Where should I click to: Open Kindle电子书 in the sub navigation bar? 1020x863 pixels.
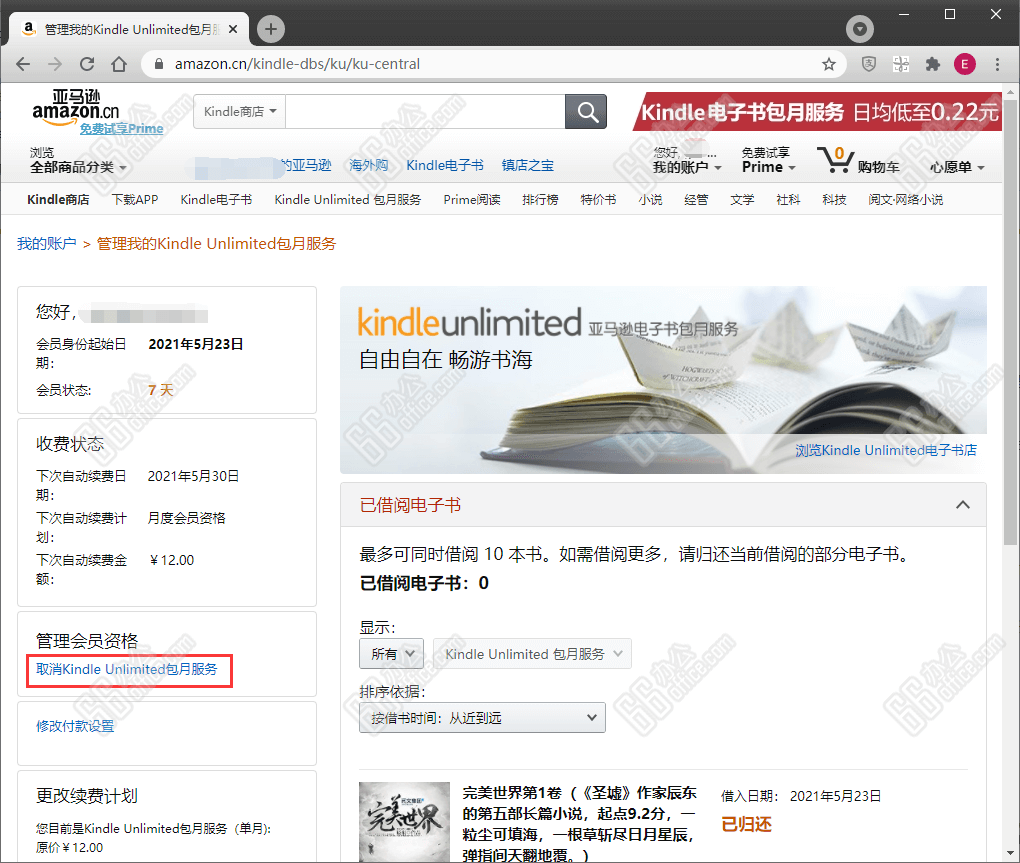click(216, 200)
